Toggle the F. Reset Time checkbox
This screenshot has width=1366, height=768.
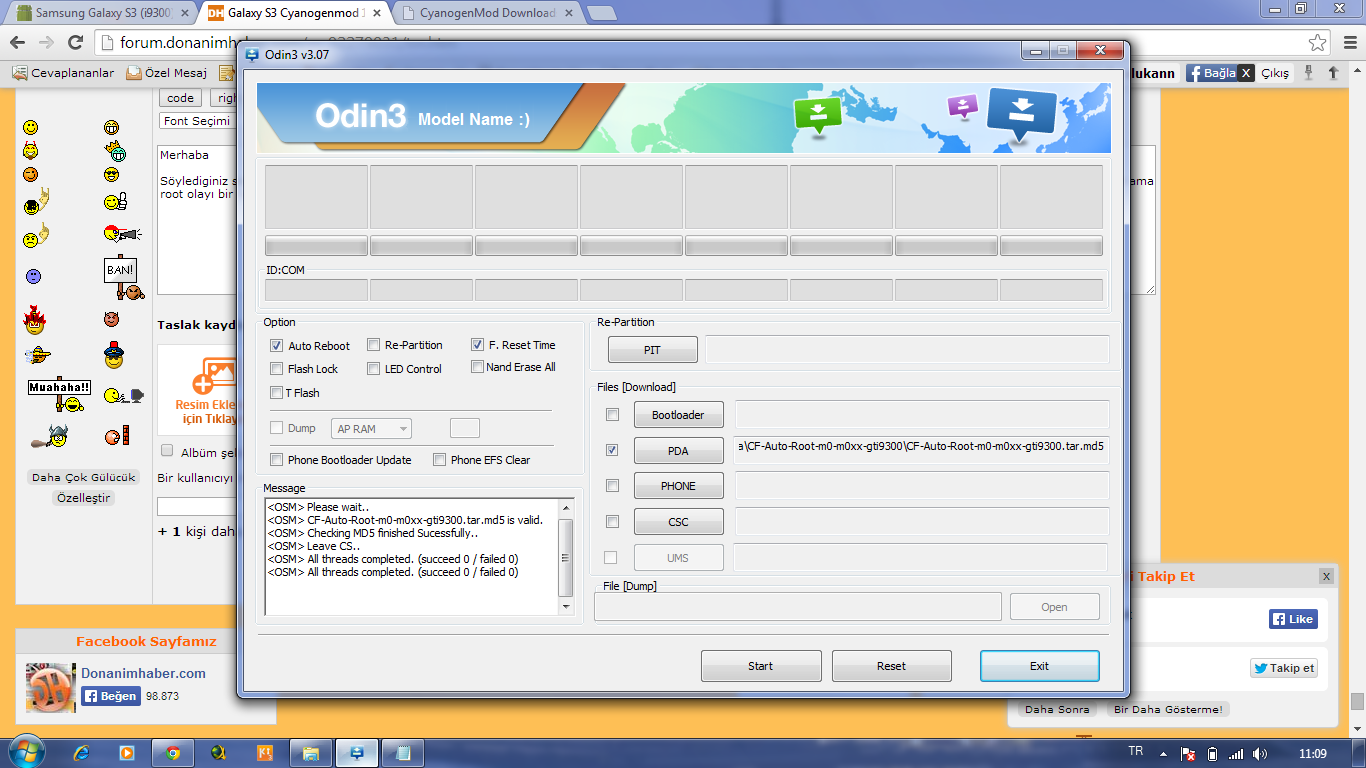point(477,345)
